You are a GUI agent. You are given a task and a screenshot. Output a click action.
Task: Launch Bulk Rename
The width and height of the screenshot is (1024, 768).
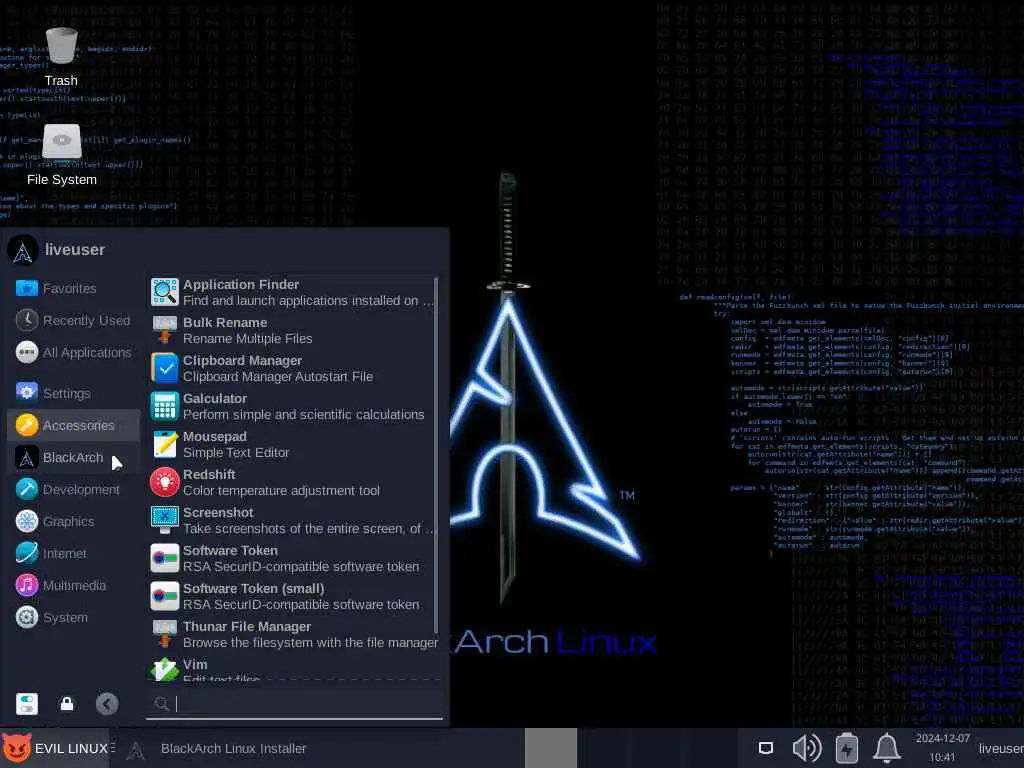[x=291, y=330]
